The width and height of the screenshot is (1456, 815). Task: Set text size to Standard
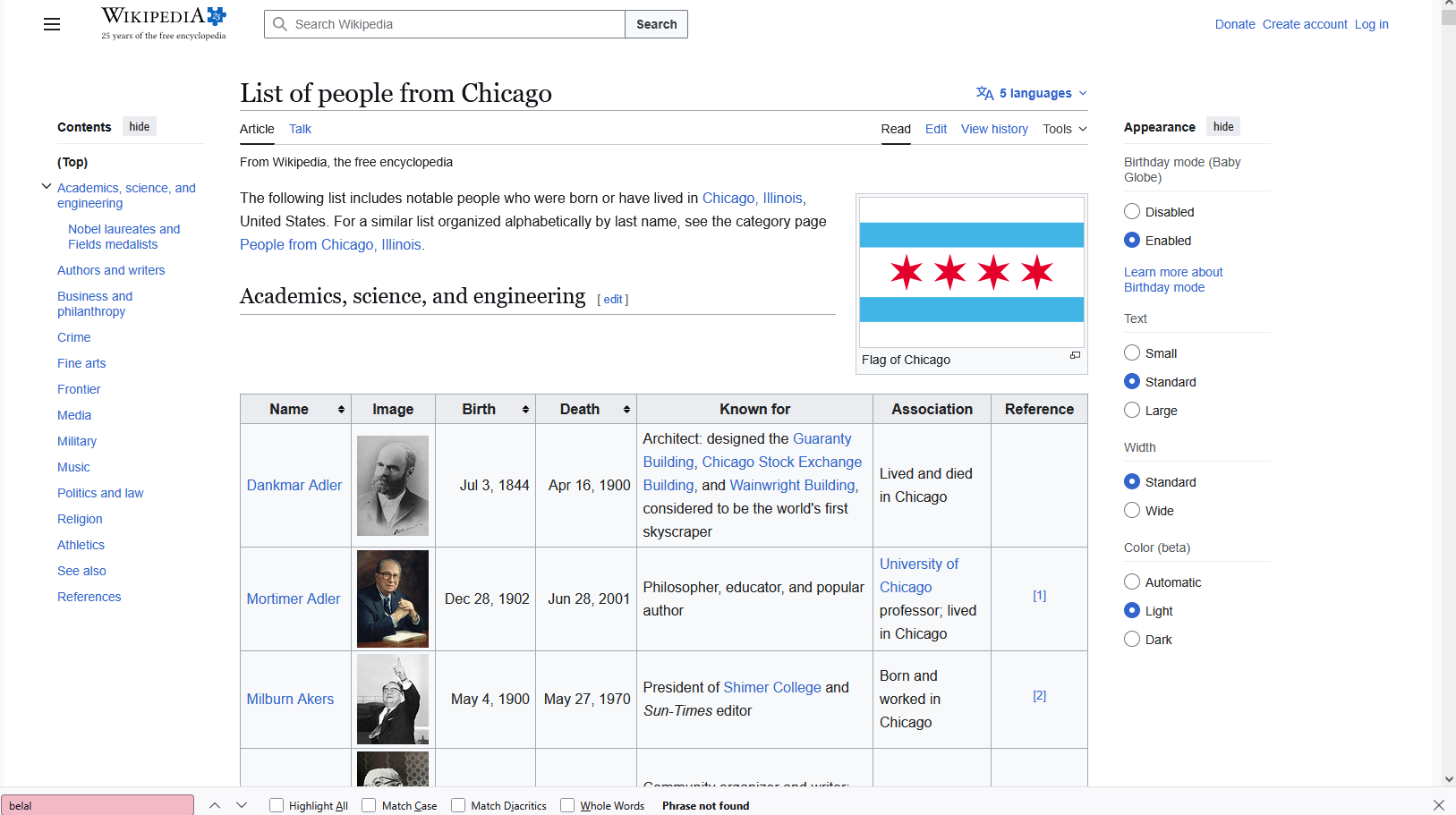tap(1132, 382)
